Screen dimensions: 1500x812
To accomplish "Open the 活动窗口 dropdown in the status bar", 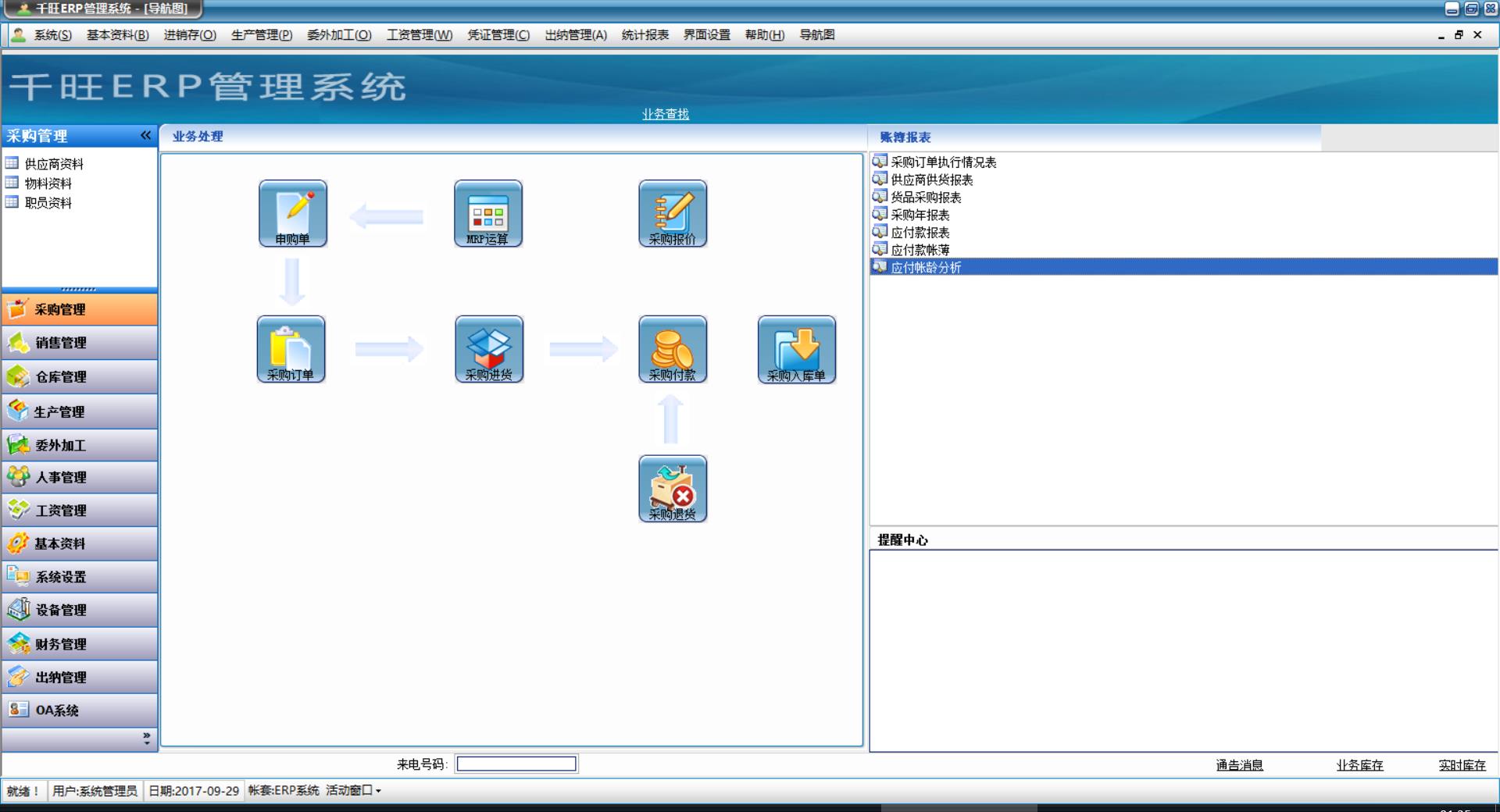I will coord(353,790).
